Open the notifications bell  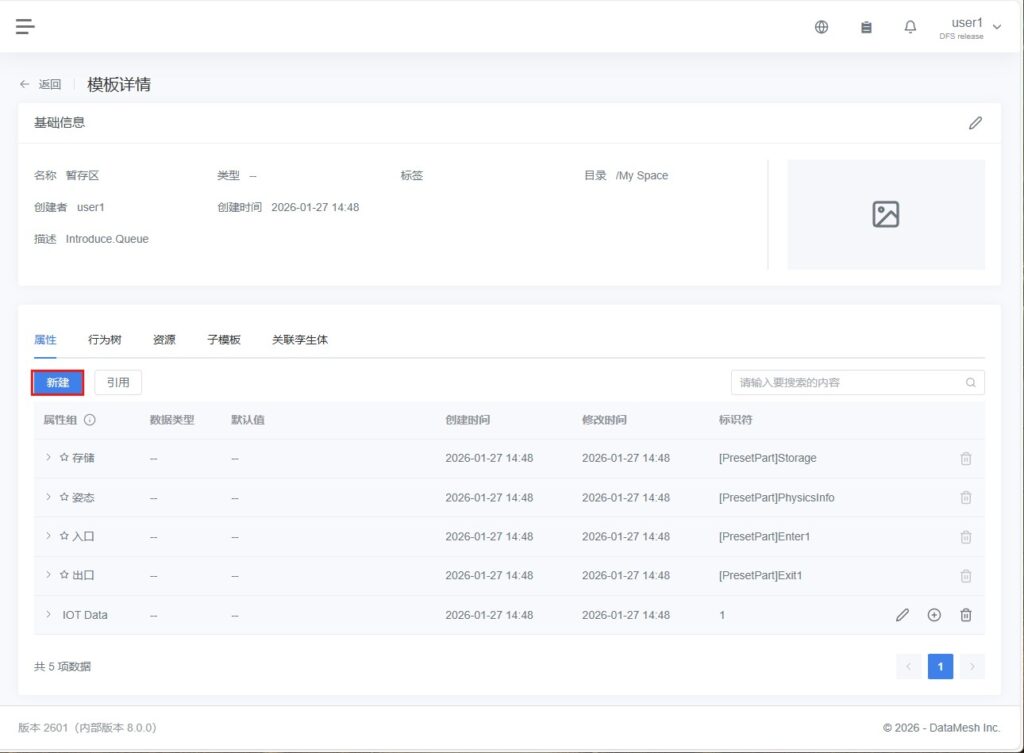(x=910, y=27)
